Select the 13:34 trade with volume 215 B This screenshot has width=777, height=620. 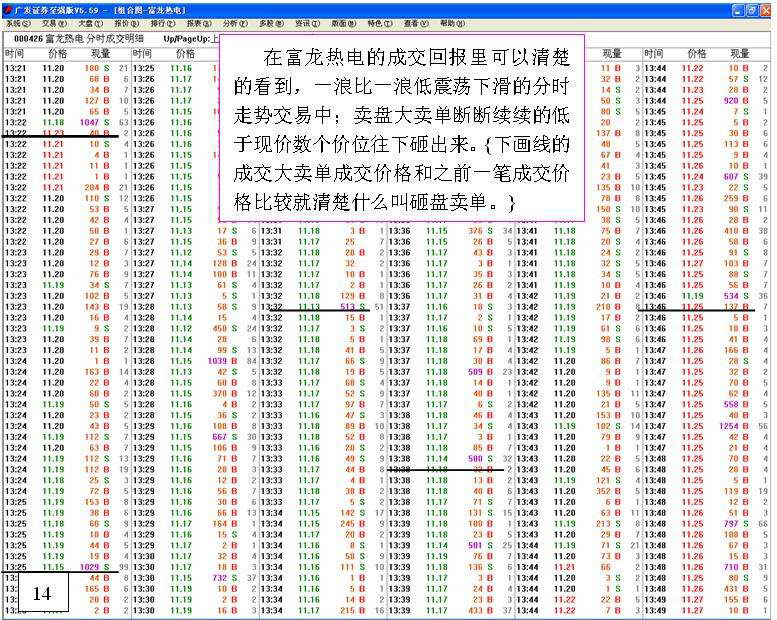tap(323, 610)
